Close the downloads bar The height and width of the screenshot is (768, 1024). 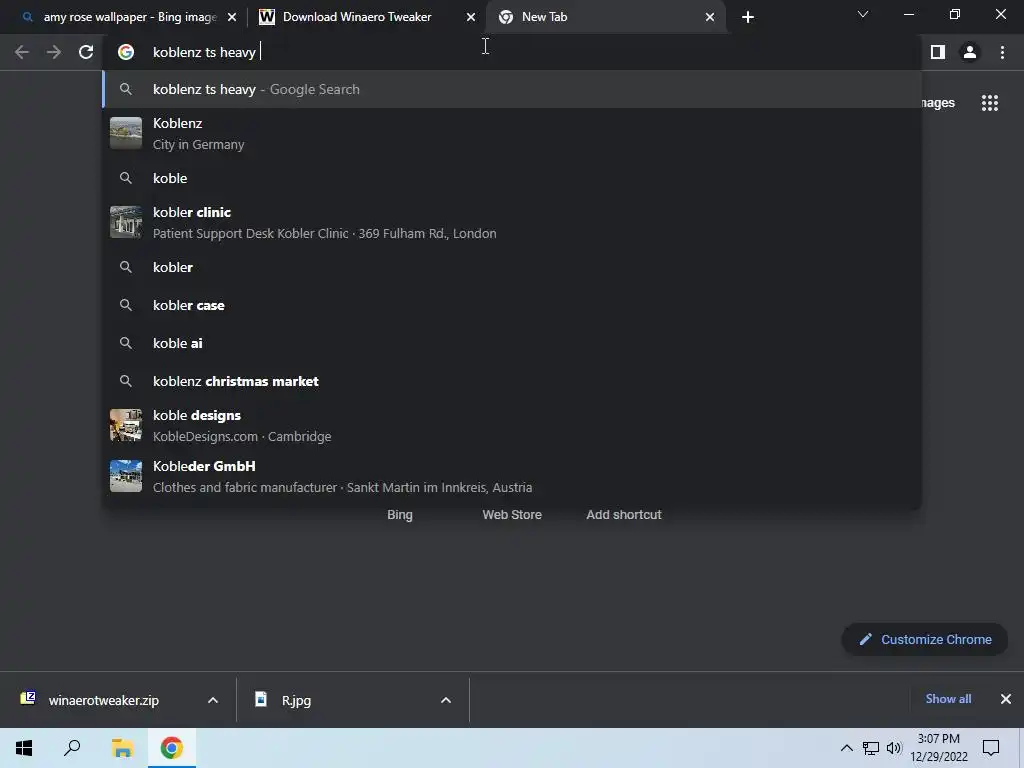pos(1006,699)
